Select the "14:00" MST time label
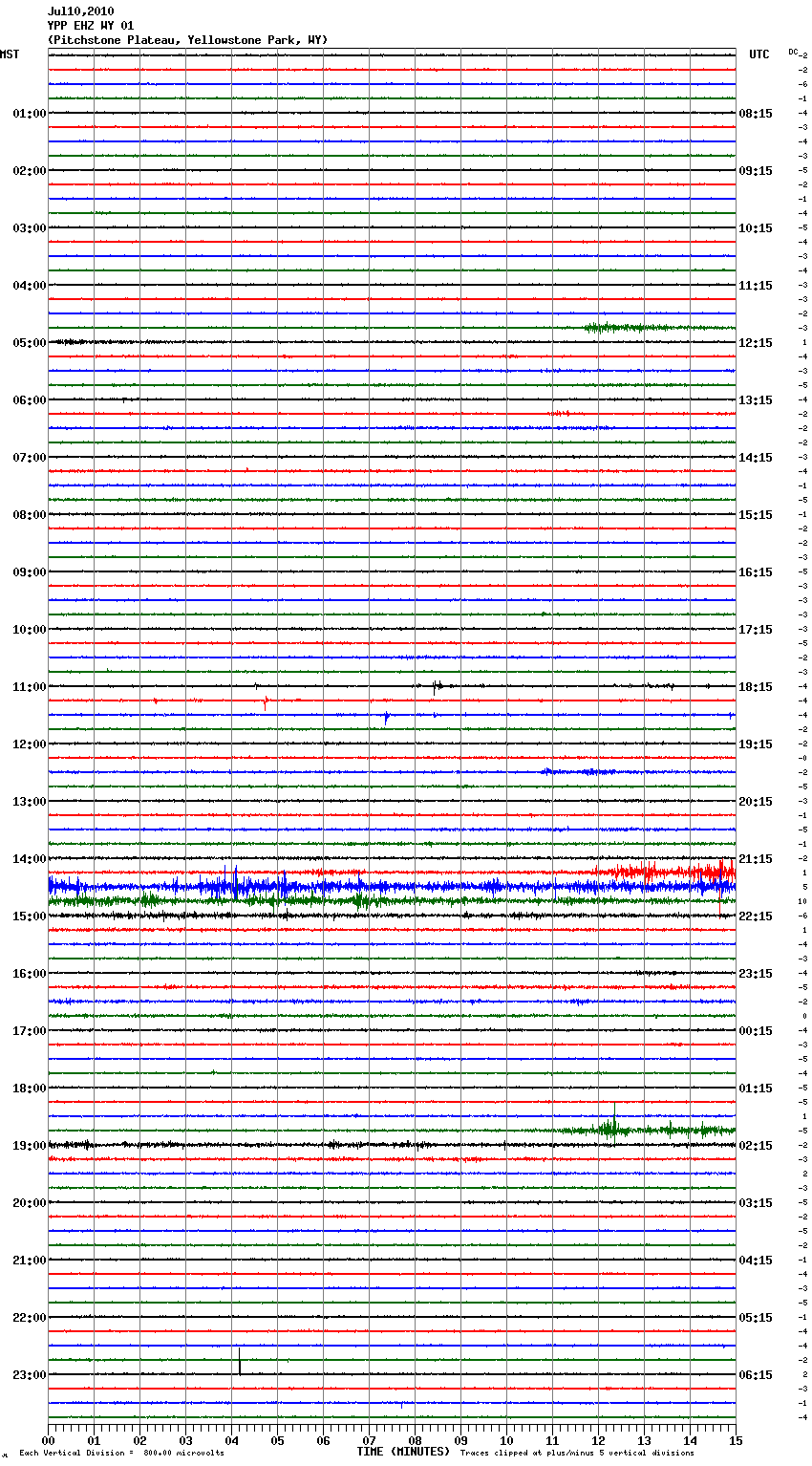The width and height of the screenshot is (812, 1466). (29, 859)
